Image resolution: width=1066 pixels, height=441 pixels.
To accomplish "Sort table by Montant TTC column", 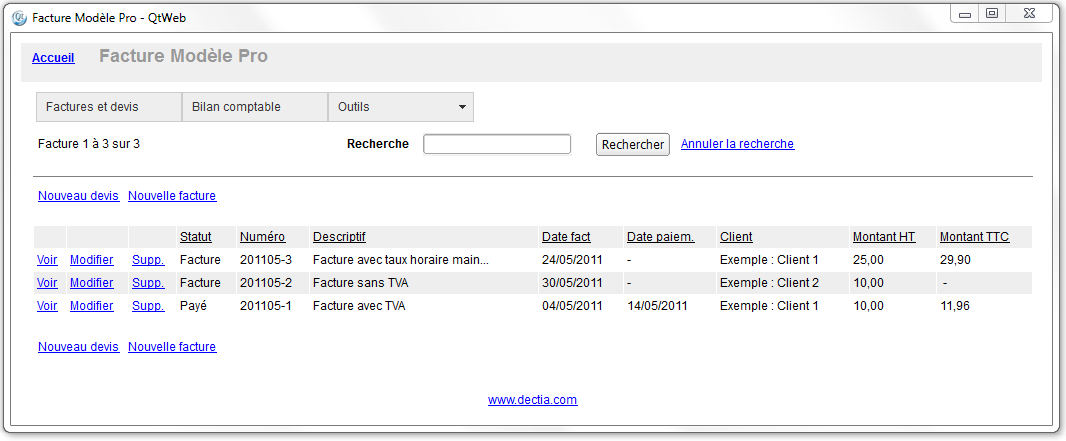I will (x=974, y=237).
